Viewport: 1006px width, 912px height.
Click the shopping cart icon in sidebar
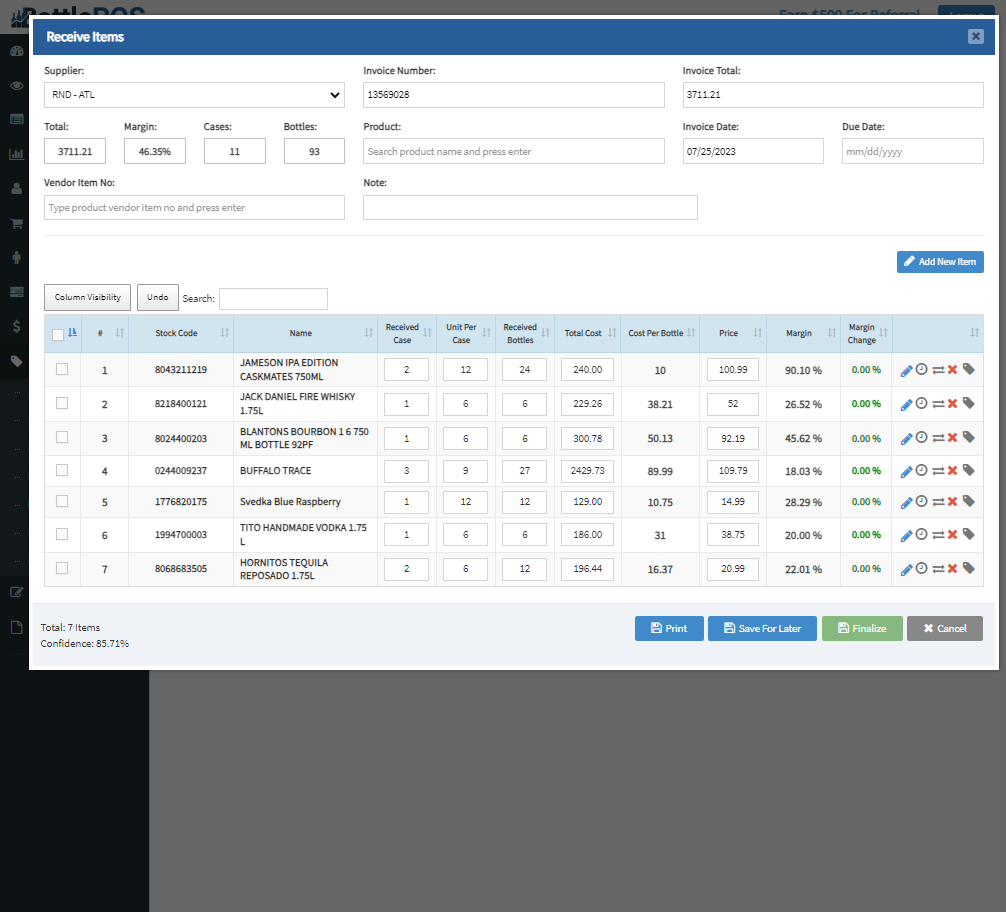click(16, 223)
